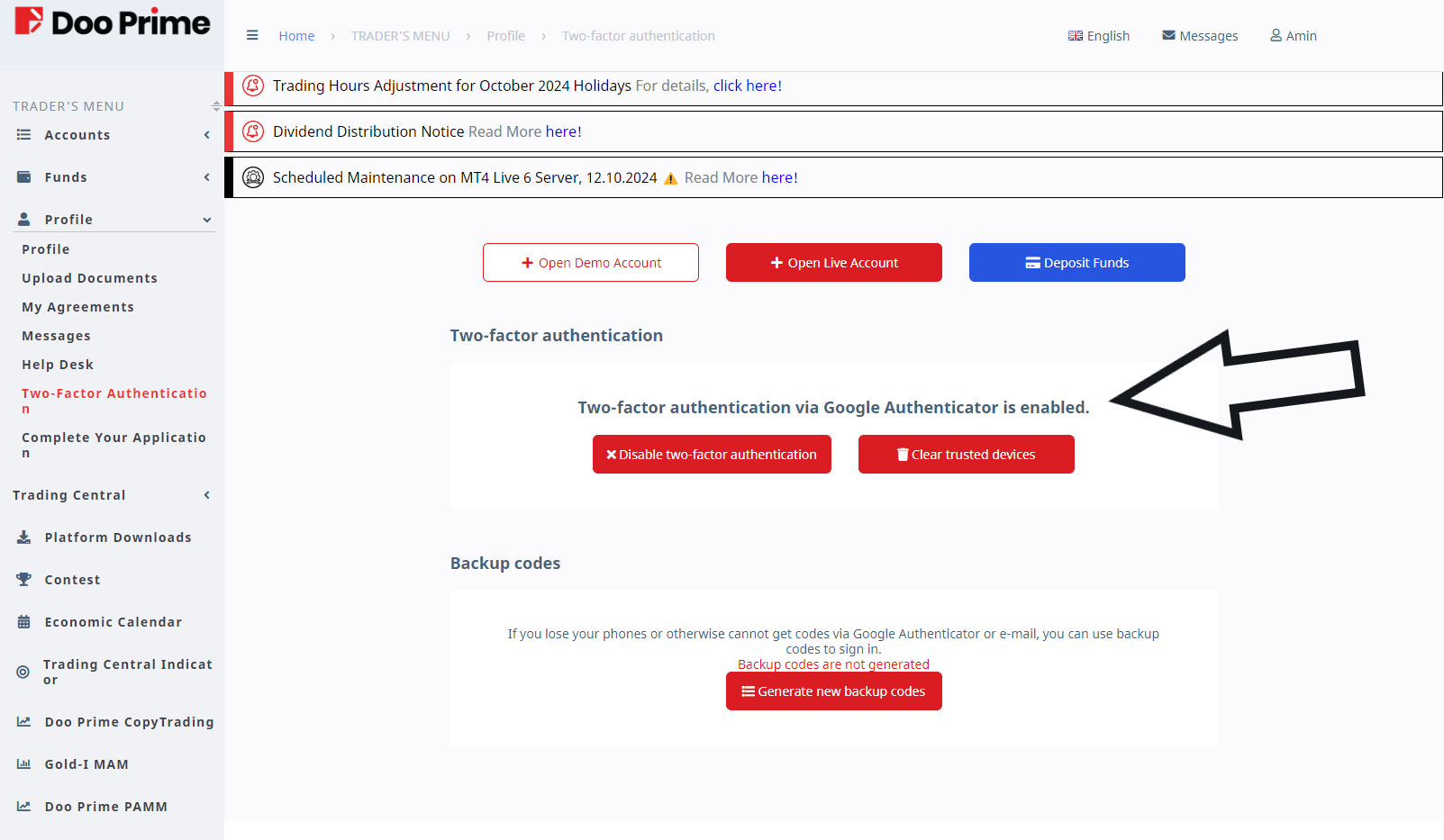Open the Accounts sidebar menu
Screen dimensions: 1444x840
coord(114,135)
